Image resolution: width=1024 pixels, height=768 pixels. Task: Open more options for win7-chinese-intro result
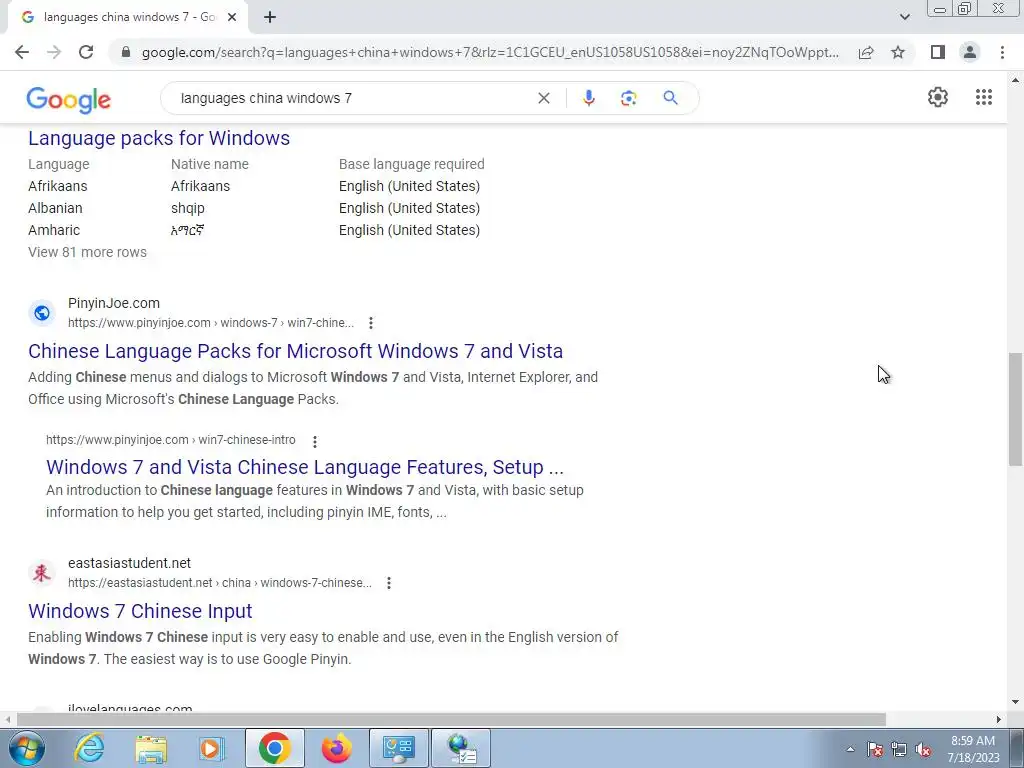click(x=315, y=441)
